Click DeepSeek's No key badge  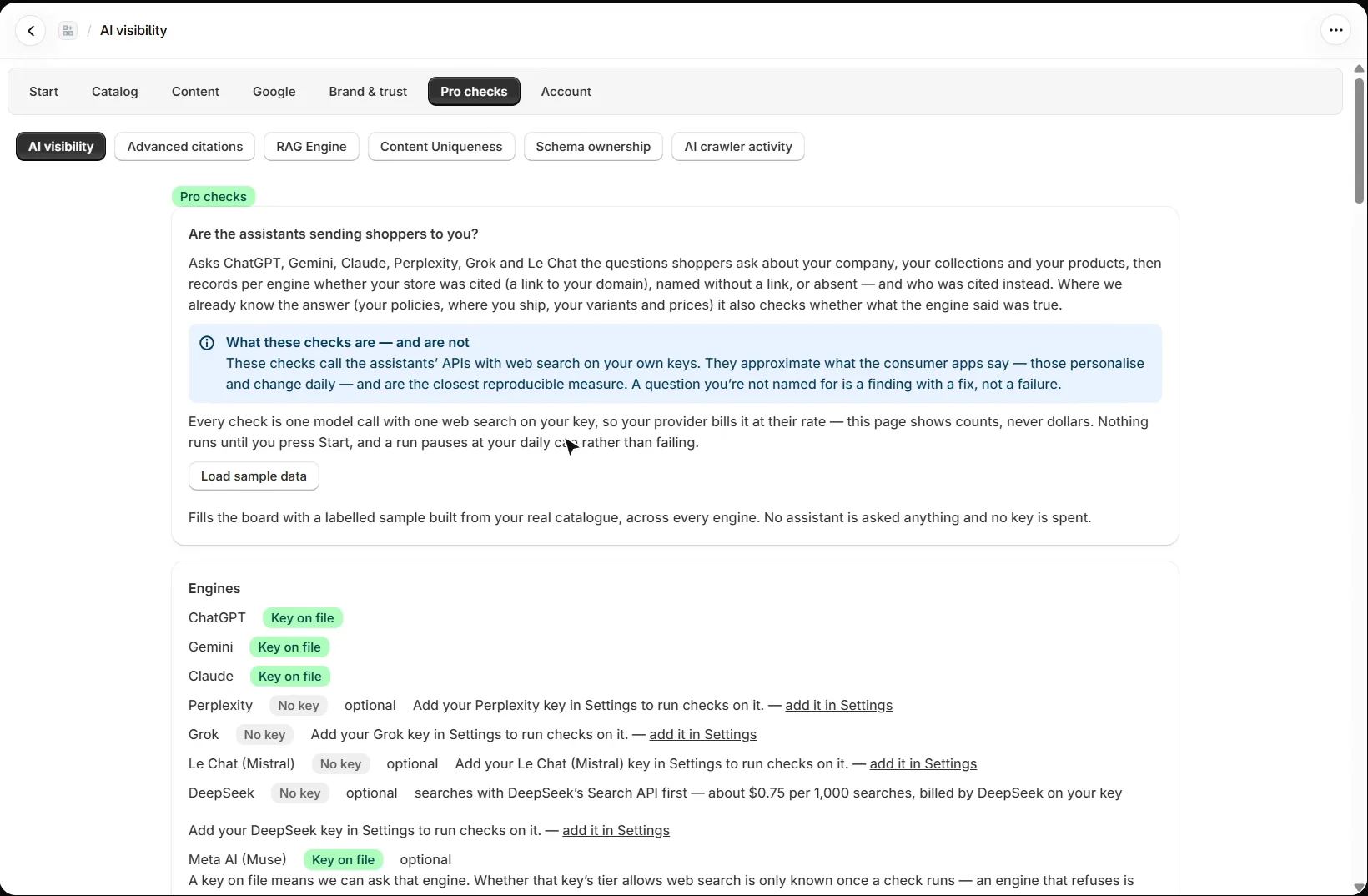tap(300, 793)
